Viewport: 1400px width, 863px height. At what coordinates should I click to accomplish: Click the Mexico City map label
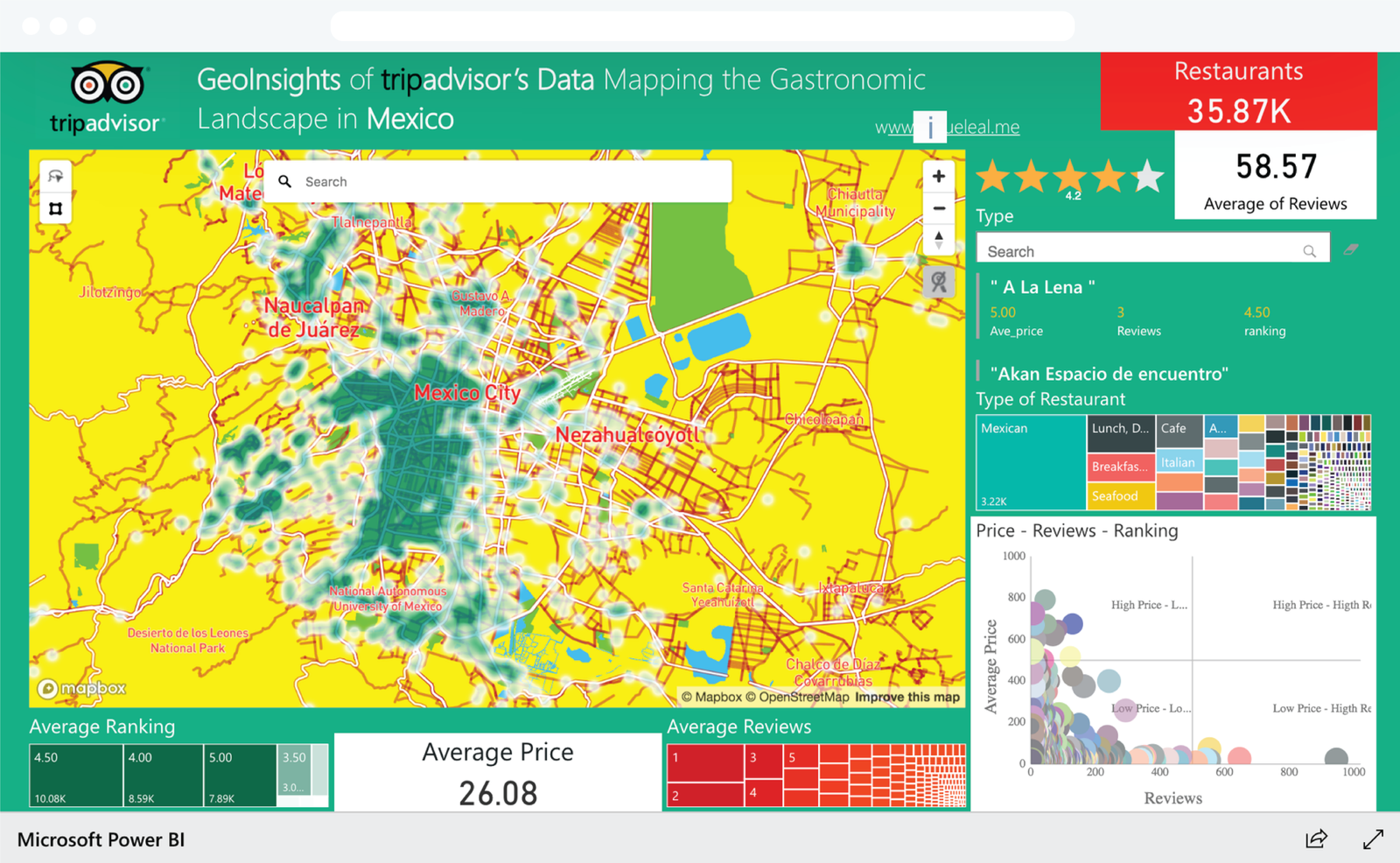(x=467, y=393)
